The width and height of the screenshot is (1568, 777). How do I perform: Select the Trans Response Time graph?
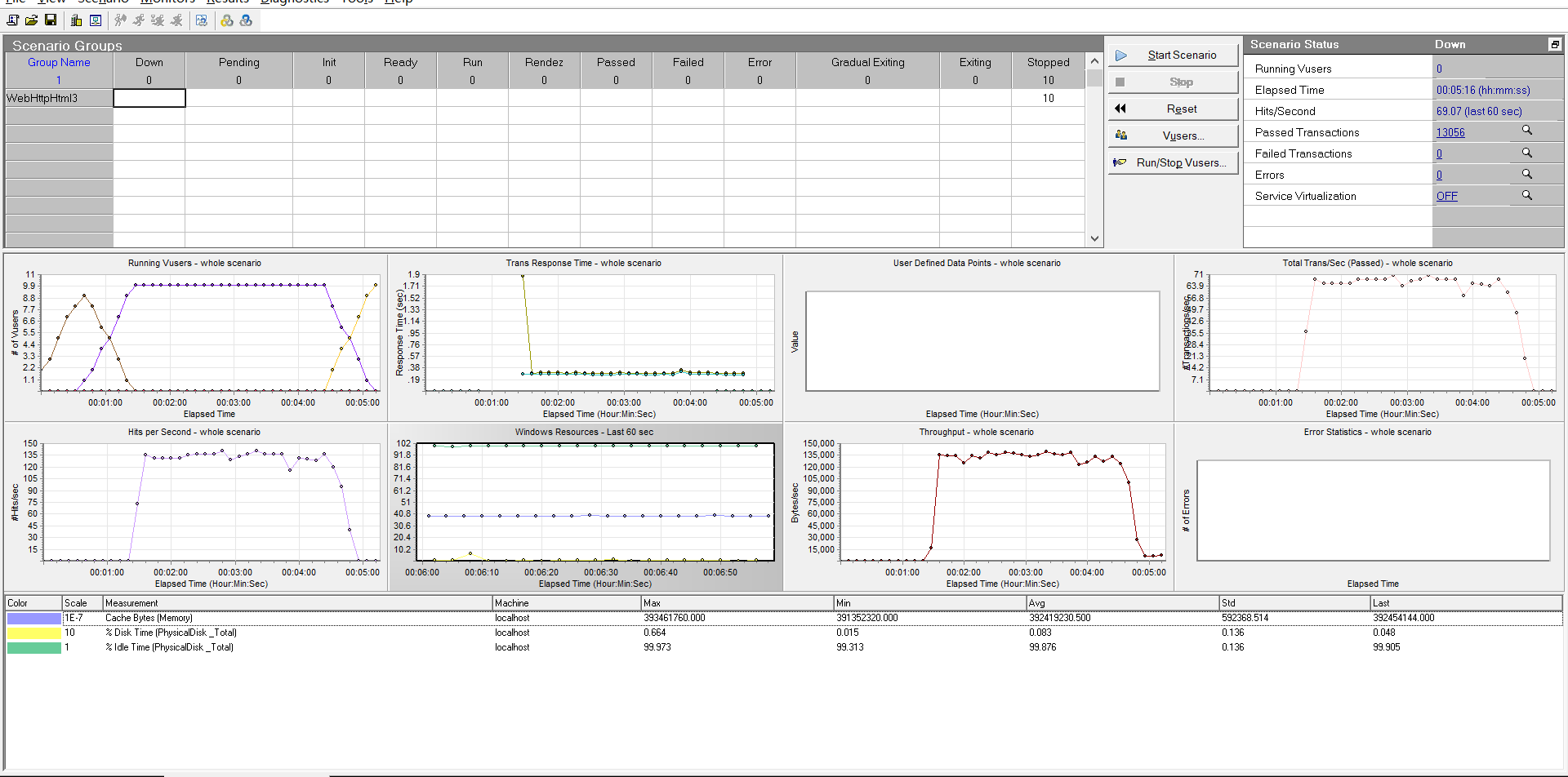pos(585,337)
